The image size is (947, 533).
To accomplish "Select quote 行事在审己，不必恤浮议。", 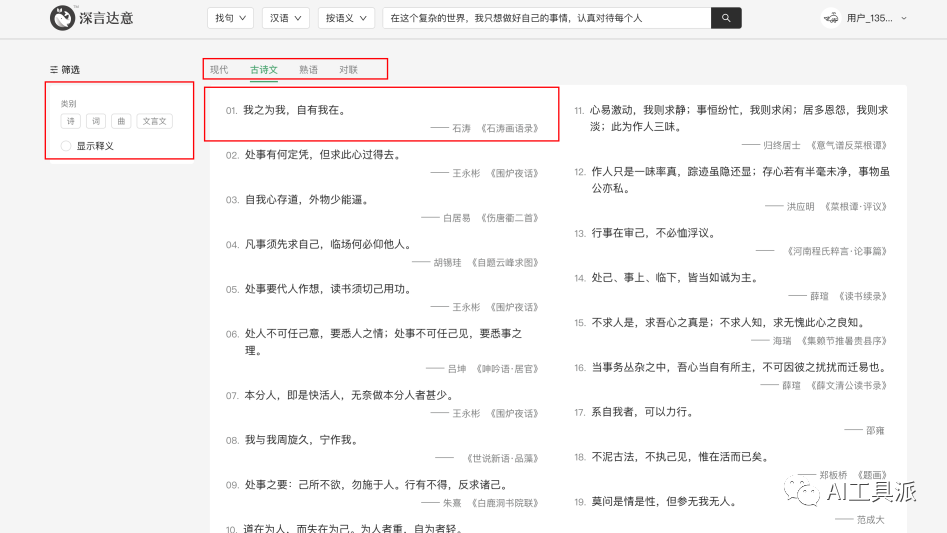I will coord(653,233).
